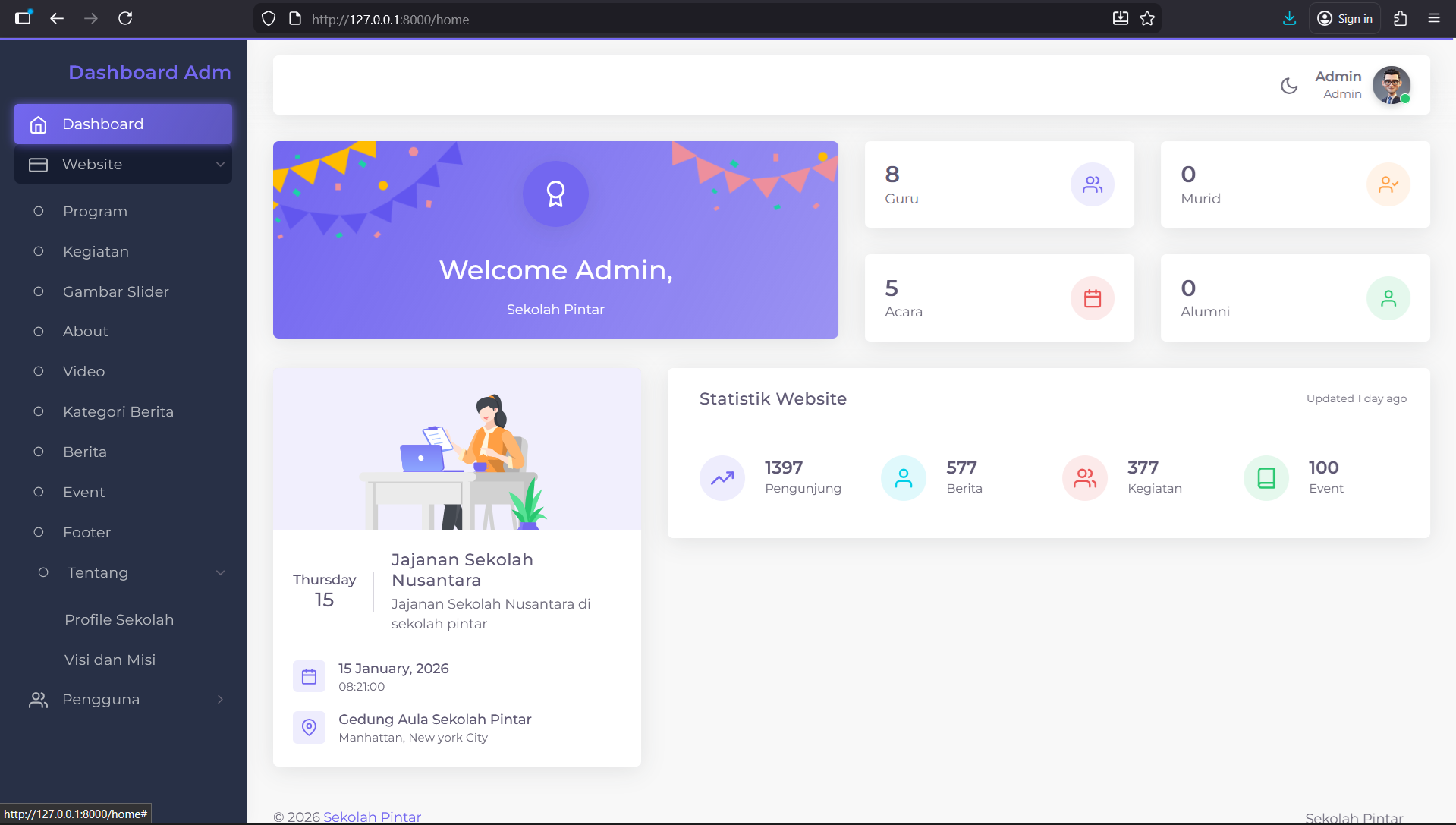1456x825 pixels.
Task: Click the 15 January, 2026 date text
Action: [x=393, y=669]
